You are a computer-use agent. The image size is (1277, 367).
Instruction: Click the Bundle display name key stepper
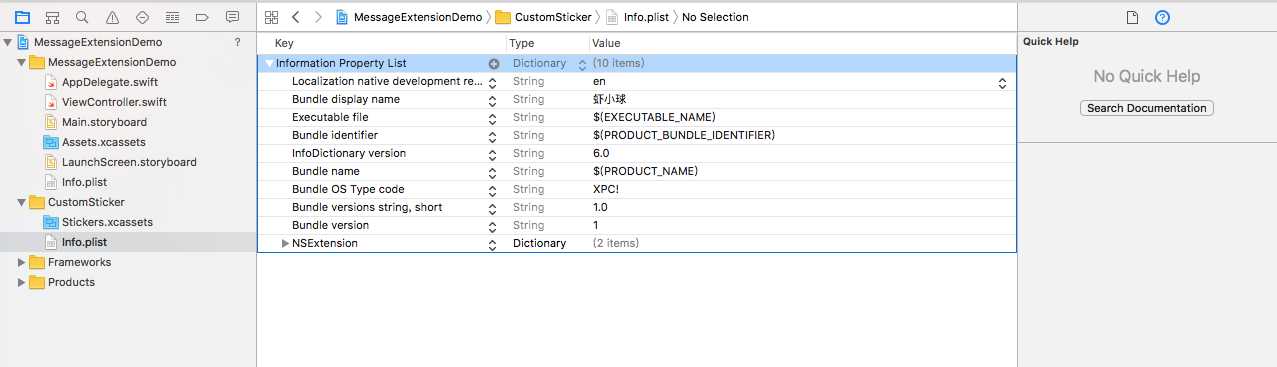(492, 100)
